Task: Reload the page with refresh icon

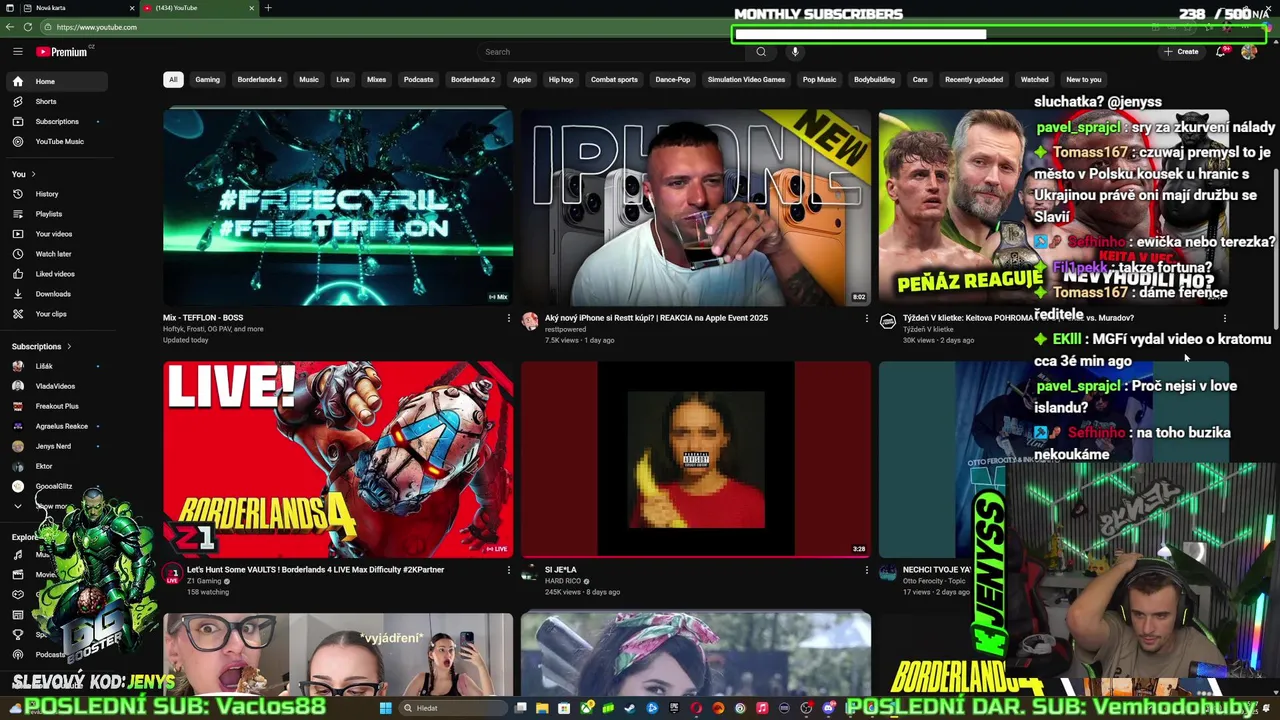Action: [x=28, y=27]
